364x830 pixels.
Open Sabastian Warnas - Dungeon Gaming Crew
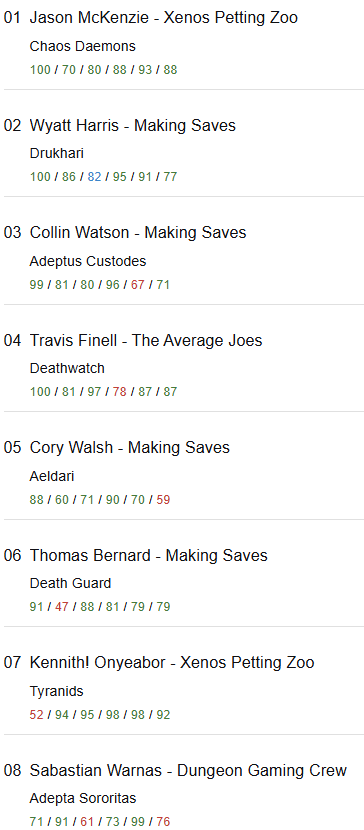(x=188, y=771)
